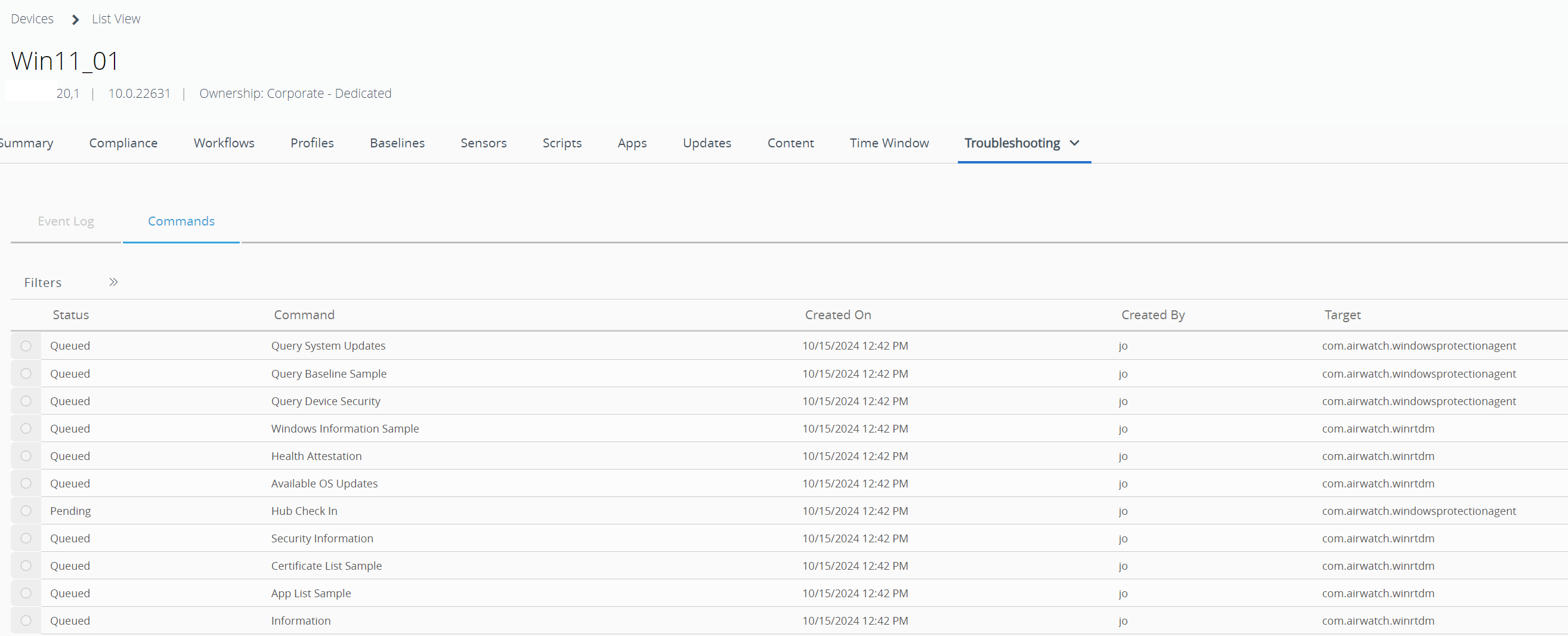Click the breadcrumb arrow after Devices
The width and height of the screenshot is (1568, 636).
(x=75, y=20)
